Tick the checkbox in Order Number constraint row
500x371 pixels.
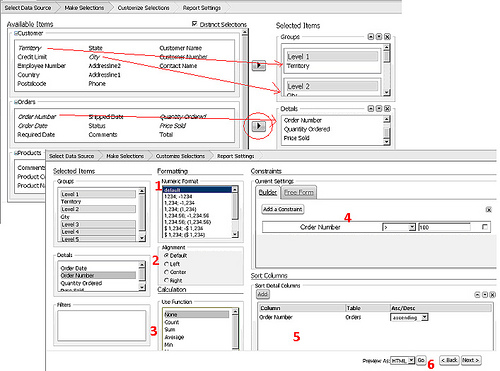(485, 227)
